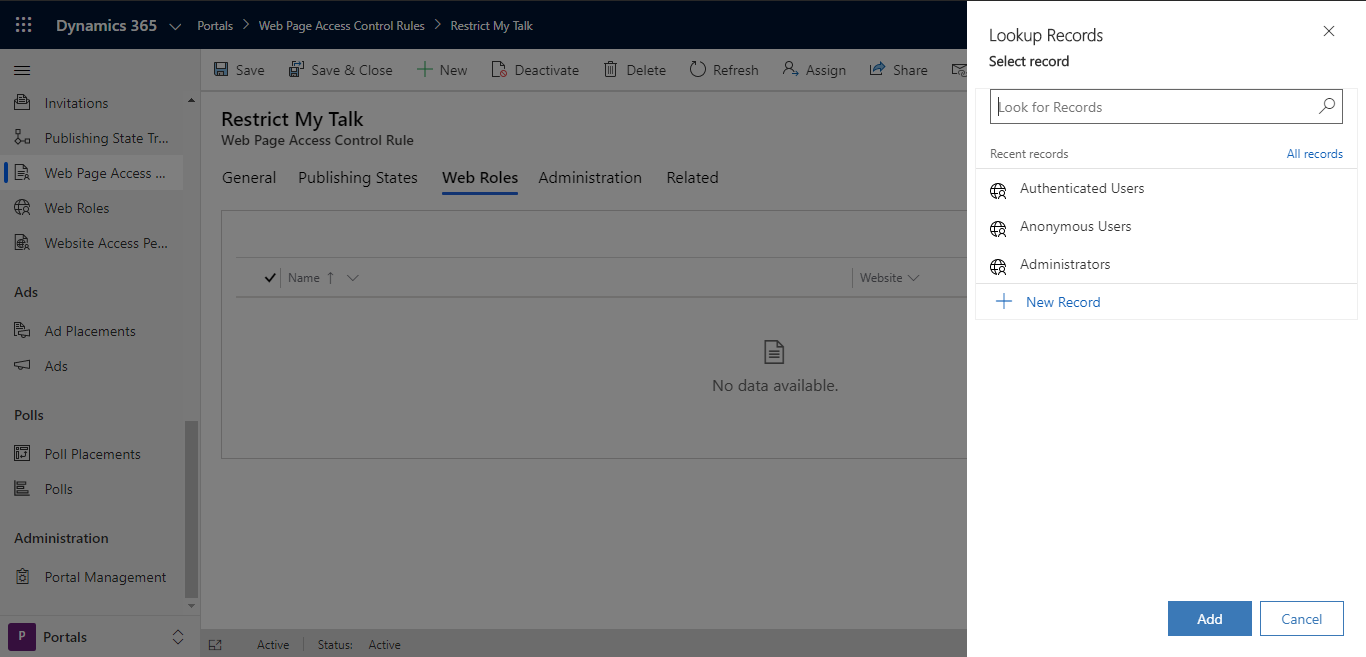This screenshot has height=657, width=1366.
Task: Open Poll Placements in sidebar
Action: 92,454
